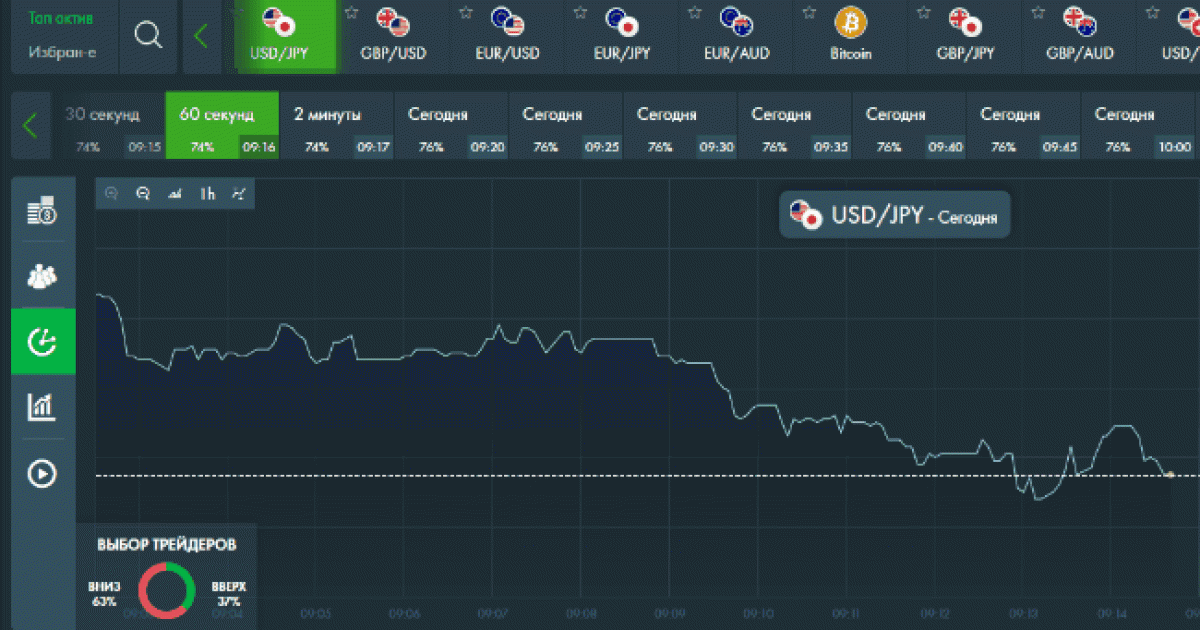Click the current price point on chart
Image resolution: width=1200 pixels, height=630 pixels.
(1170, 474)
